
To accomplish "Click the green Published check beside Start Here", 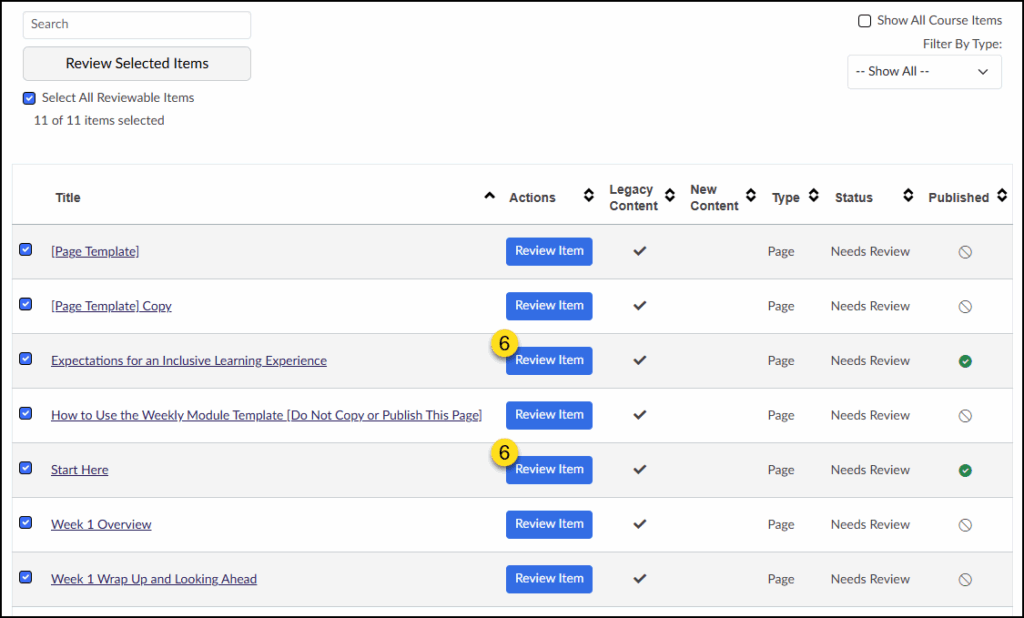I will click(965, 470).
